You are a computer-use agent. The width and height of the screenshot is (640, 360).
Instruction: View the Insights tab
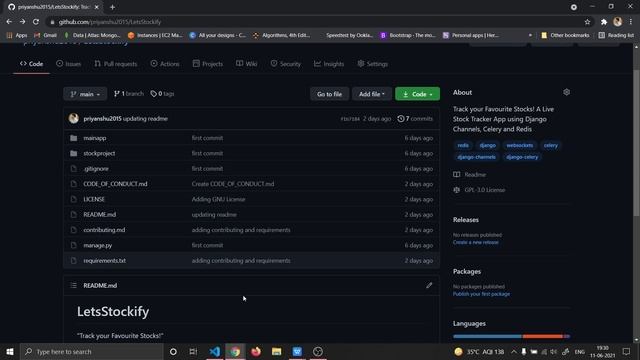click(329, 64)
